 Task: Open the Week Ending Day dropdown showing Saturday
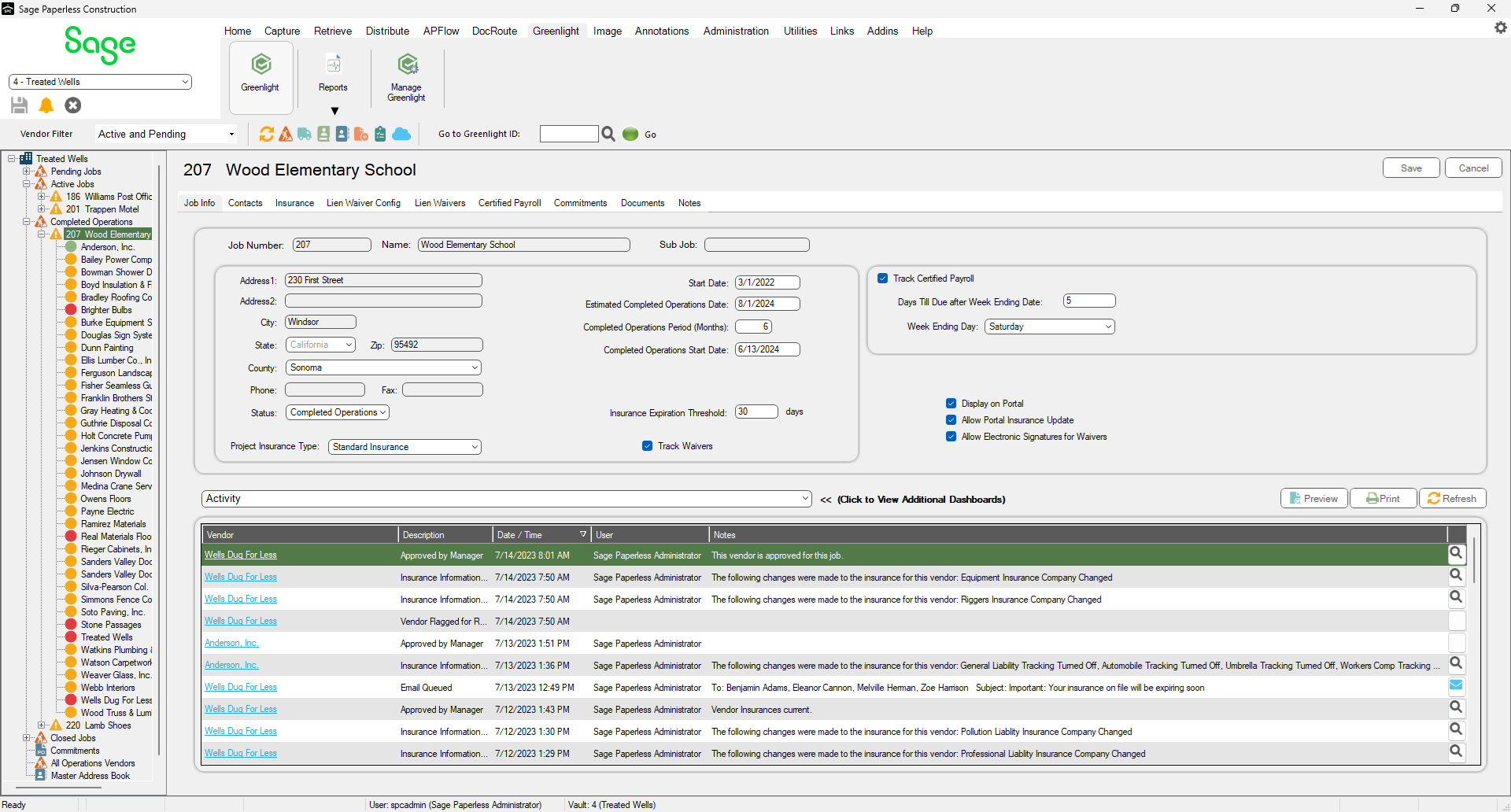(x=1050, y=327)
